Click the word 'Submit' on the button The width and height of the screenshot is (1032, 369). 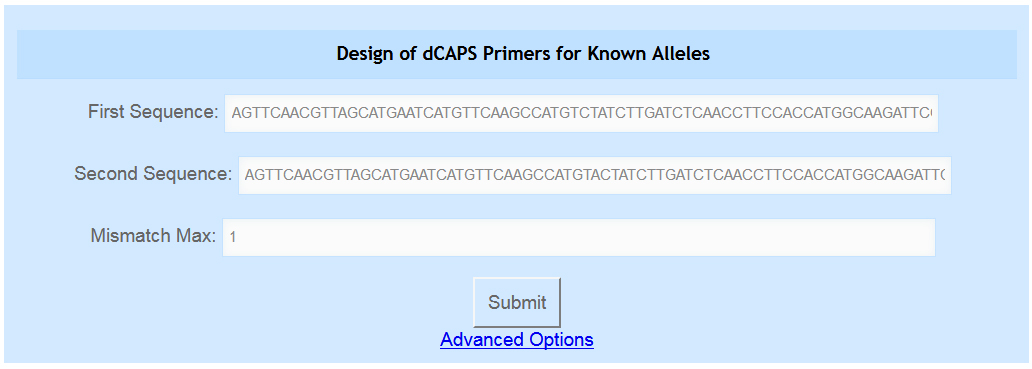coord(517,303)
